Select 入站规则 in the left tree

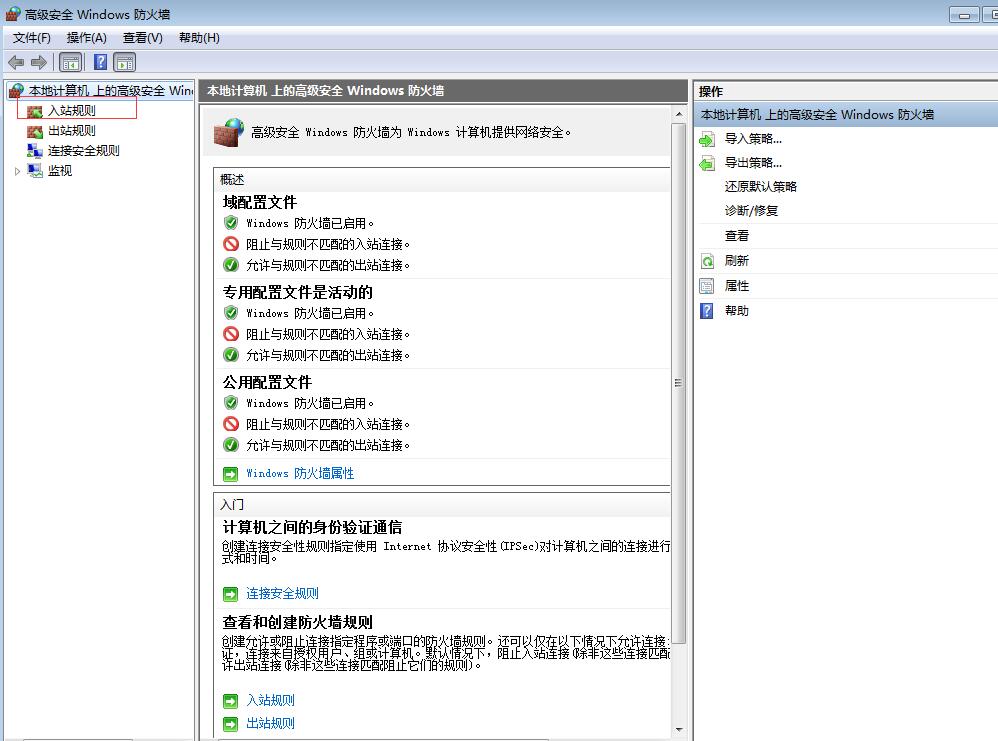(72, 111)
